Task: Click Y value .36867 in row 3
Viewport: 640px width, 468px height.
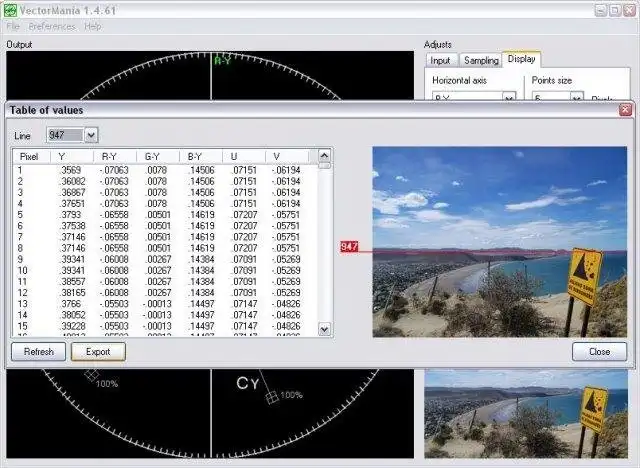Action: click(x=72, y=192)
